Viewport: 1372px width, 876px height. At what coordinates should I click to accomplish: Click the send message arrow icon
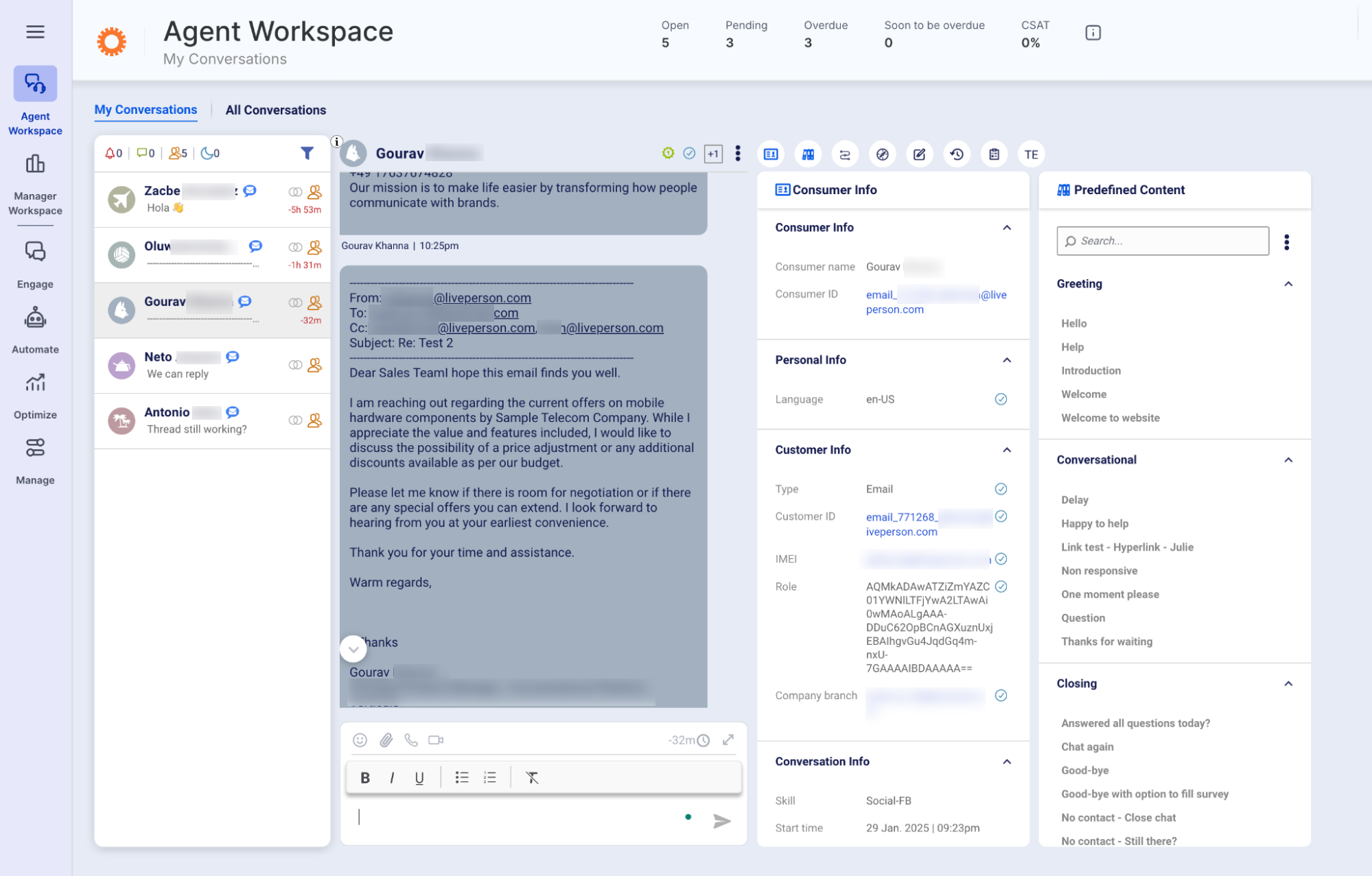pyautogui.click(x=721, y=820)
